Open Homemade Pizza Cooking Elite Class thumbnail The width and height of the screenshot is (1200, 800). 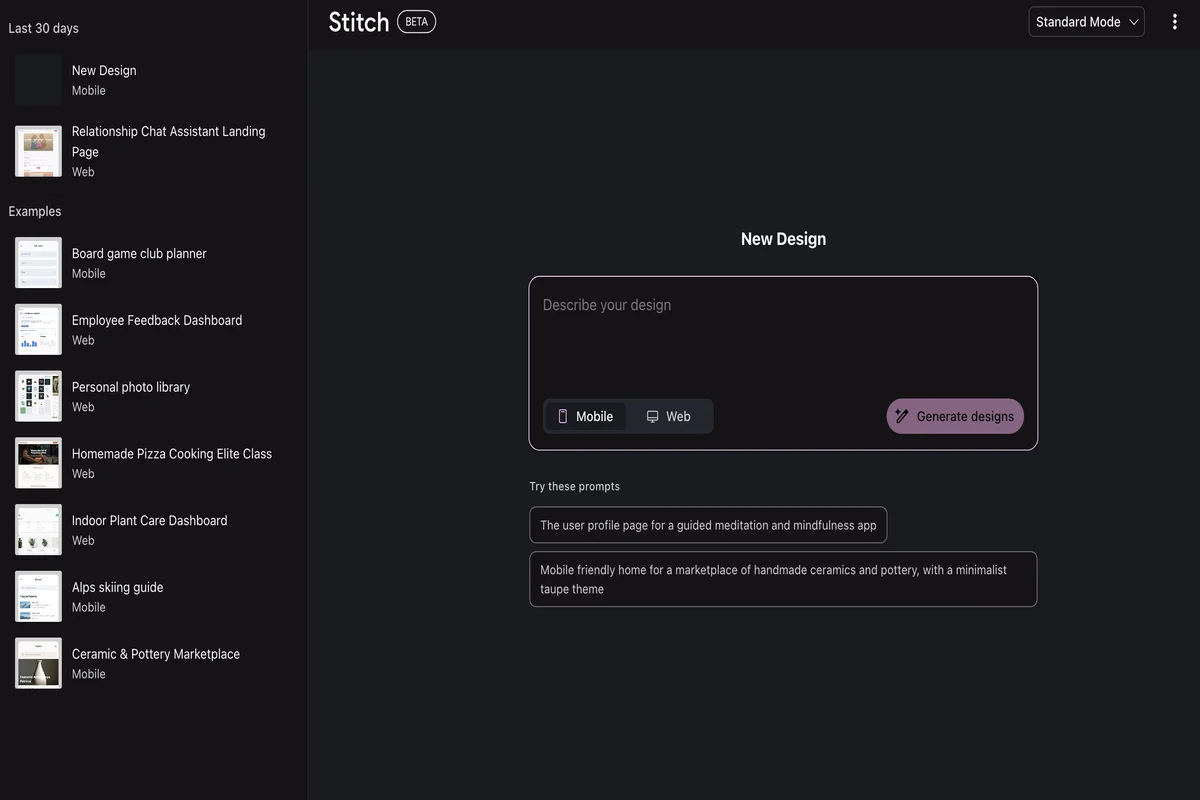(x=38, y=463)
